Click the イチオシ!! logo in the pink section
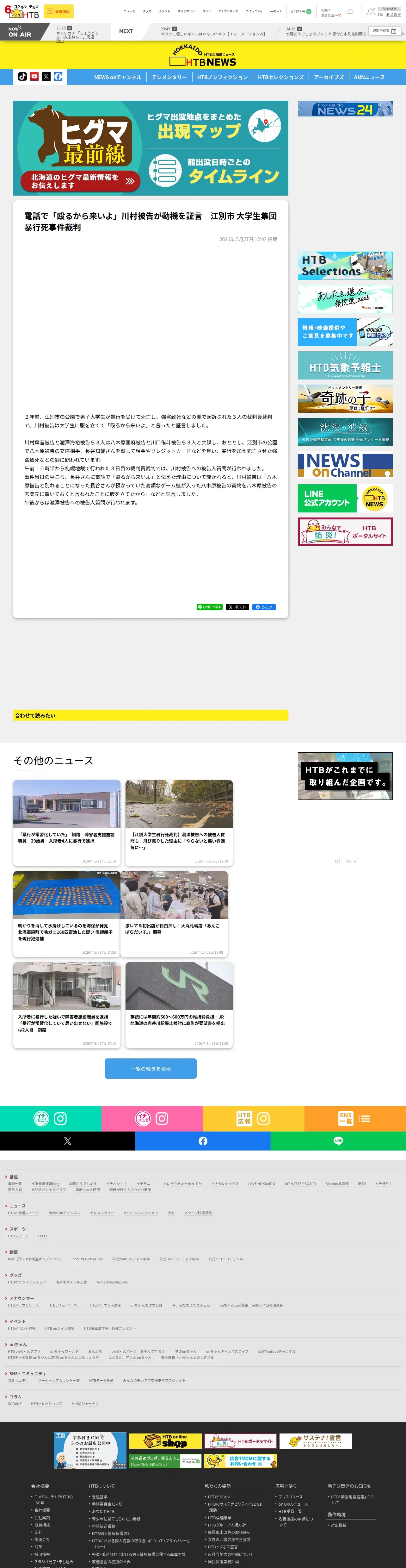The image size is (406, 1568). (142, 1118)
